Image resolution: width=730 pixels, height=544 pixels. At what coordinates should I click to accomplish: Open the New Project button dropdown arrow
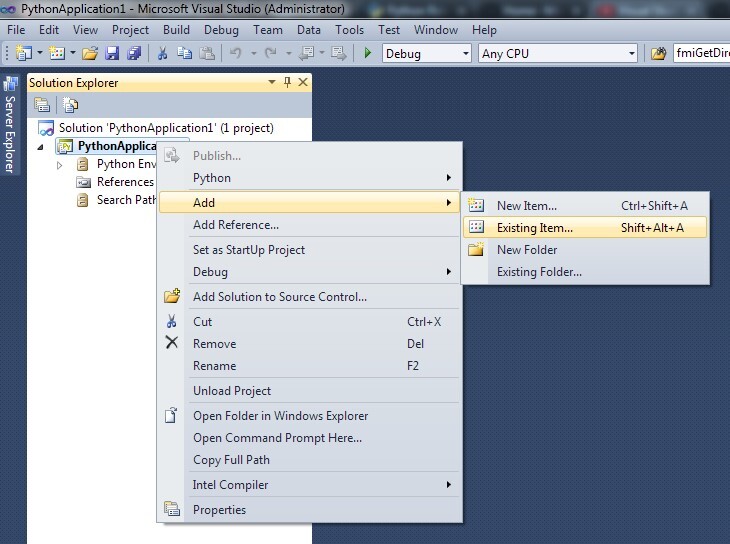(x=40, y=53)
